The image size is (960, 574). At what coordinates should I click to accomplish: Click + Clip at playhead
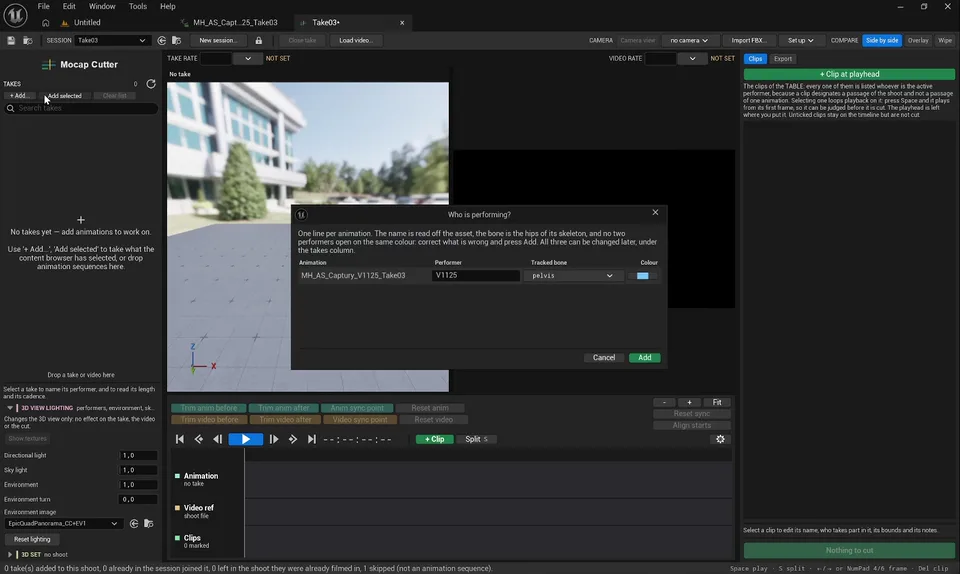849,74
